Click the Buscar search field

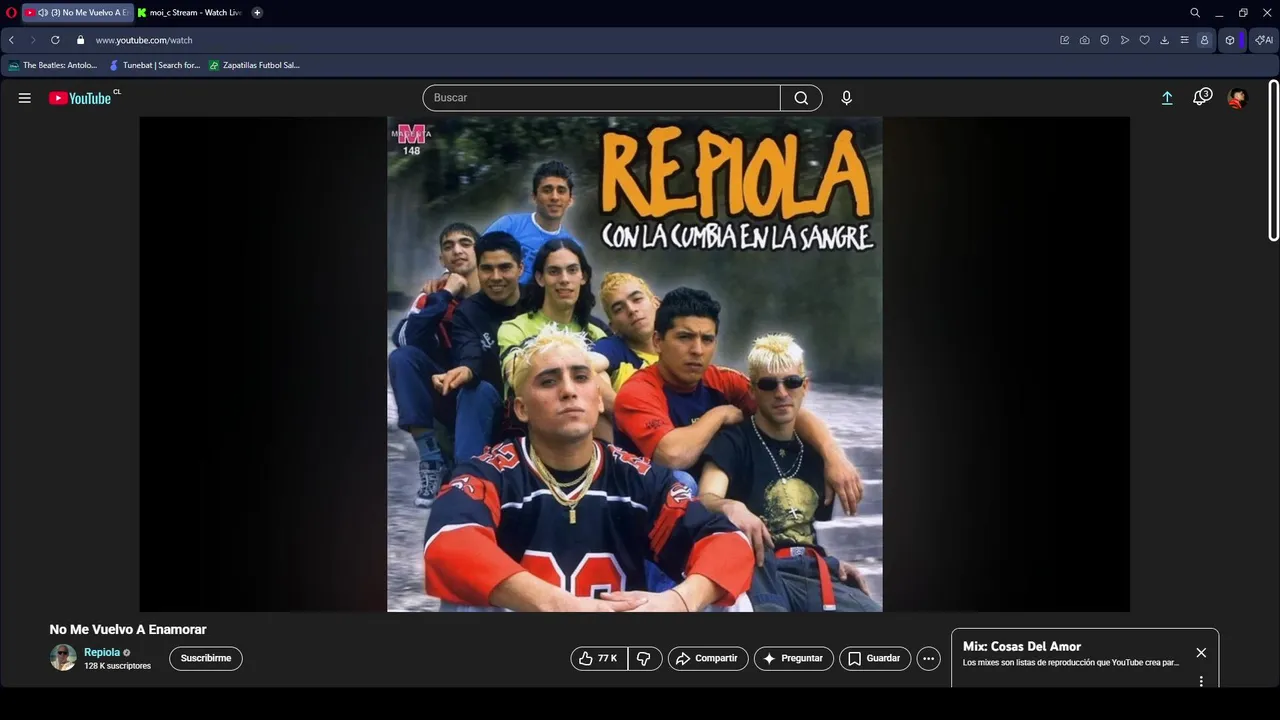tap(601, 98)
